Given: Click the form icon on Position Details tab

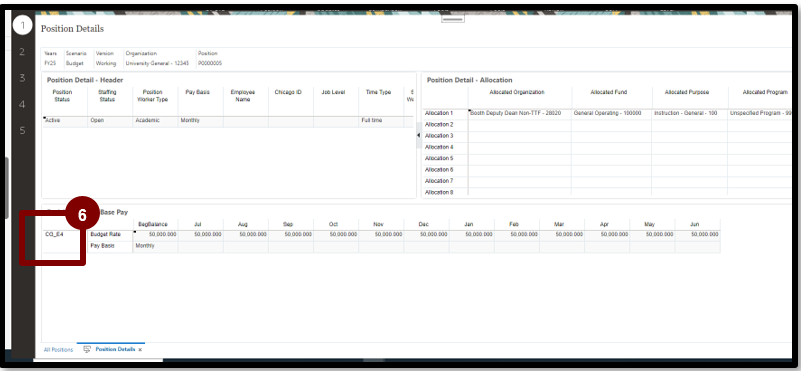Looking at the screenshot, I should pos(87,350).
